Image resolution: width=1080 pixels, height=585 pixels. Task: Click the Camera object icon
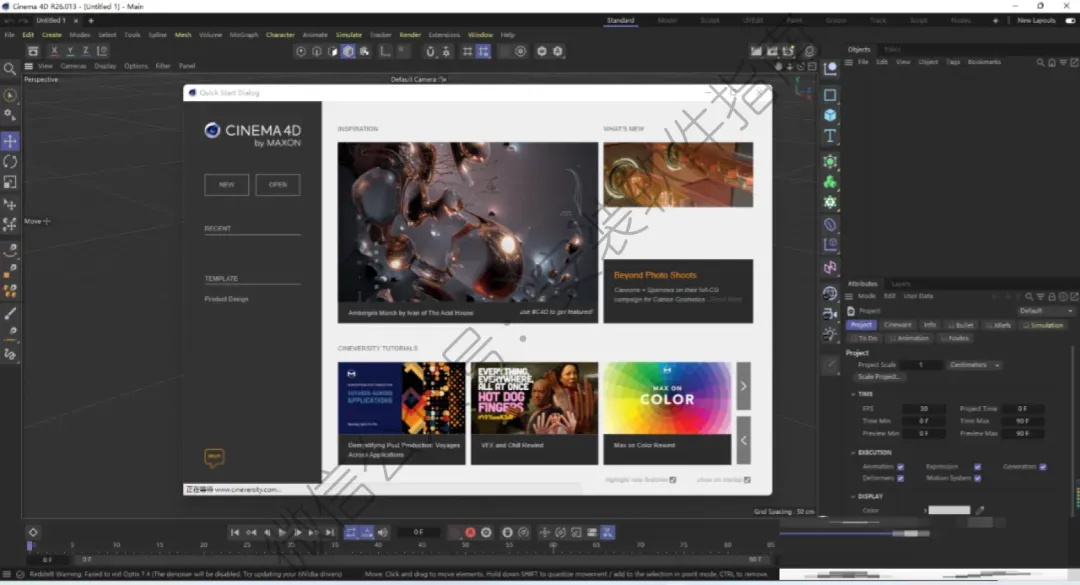[x=830, y=314]
